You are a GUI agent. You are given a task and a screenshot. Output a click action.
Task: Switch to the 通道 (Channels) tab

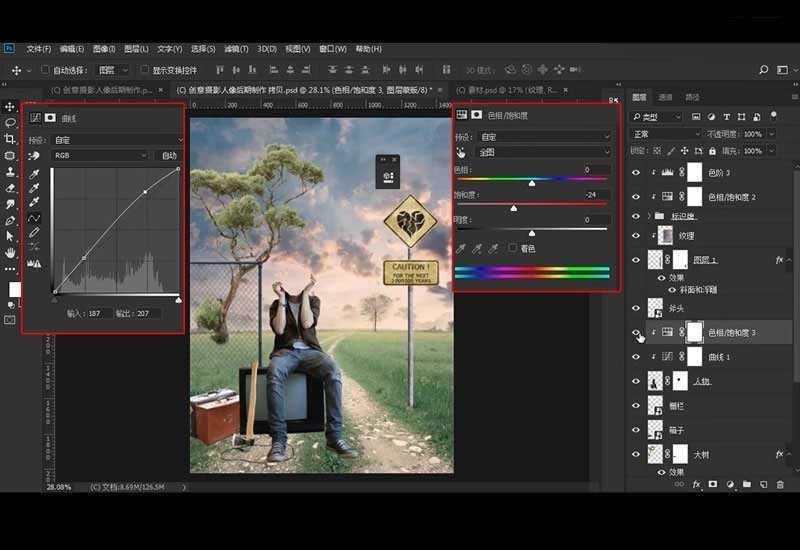[666, 97]
